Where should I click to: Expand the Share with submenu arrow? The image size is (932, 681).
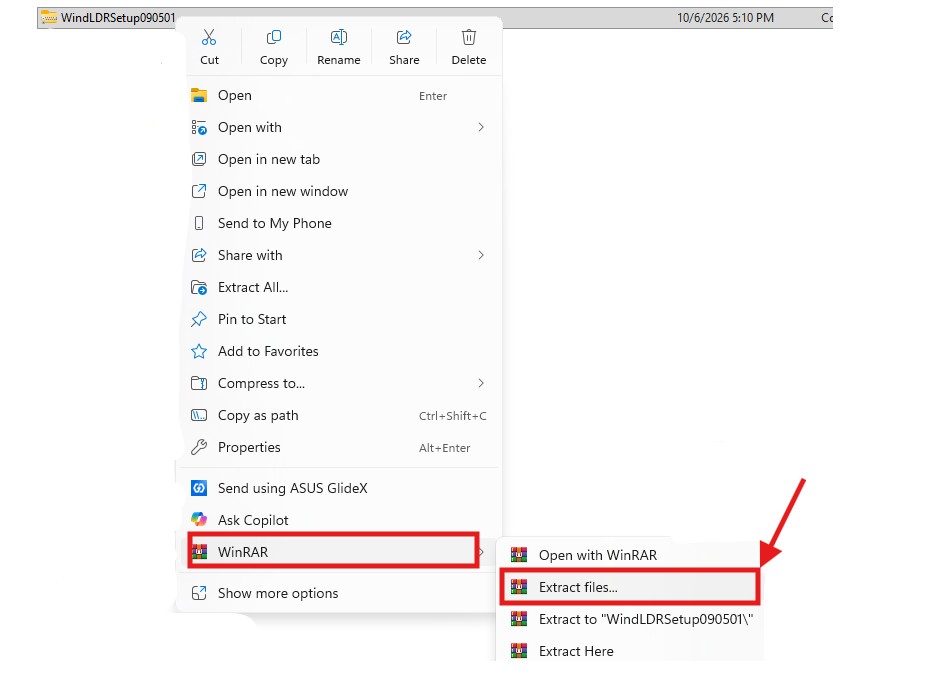tap(481, 255)
